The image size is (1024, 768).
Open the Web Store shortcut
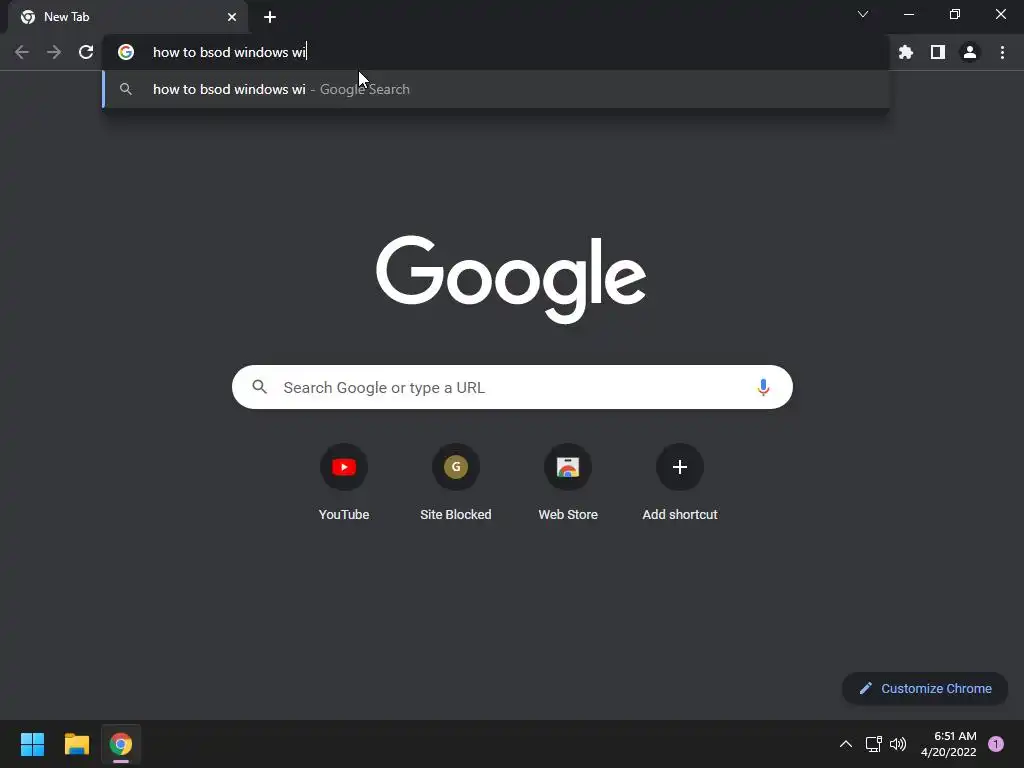click(568, 483)
